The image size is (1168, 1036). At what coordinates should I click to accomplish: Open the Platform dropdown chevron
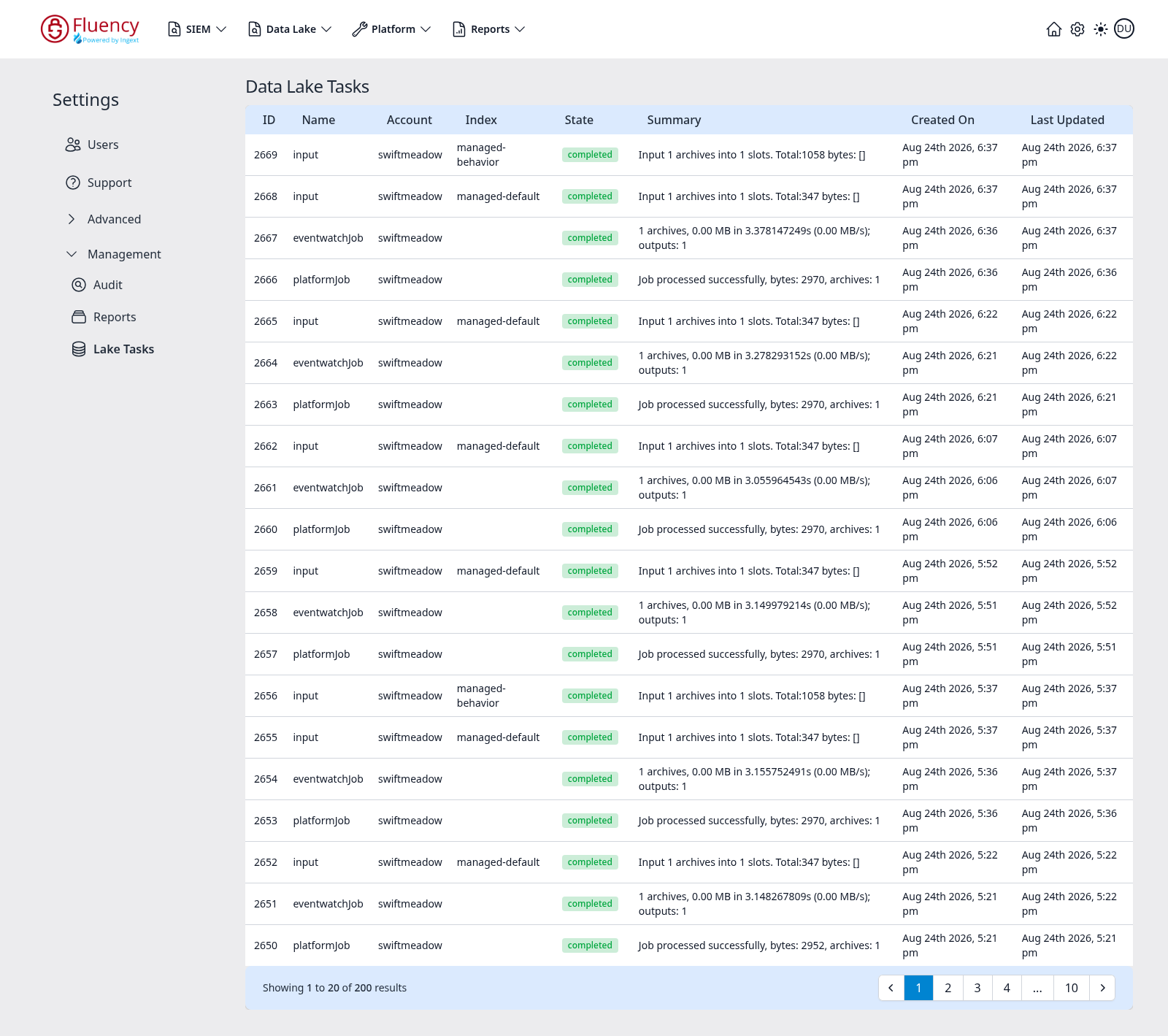(426, 29)
